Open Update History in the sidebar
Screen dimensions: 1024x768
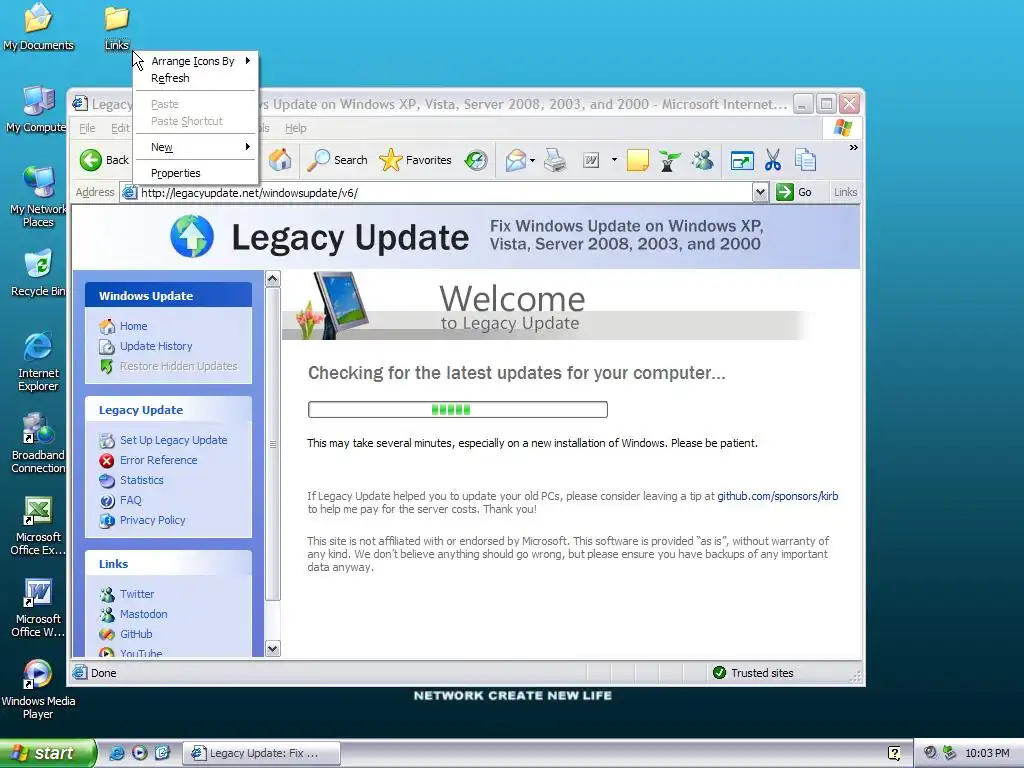pyautogui.click(x=156, y=346)
